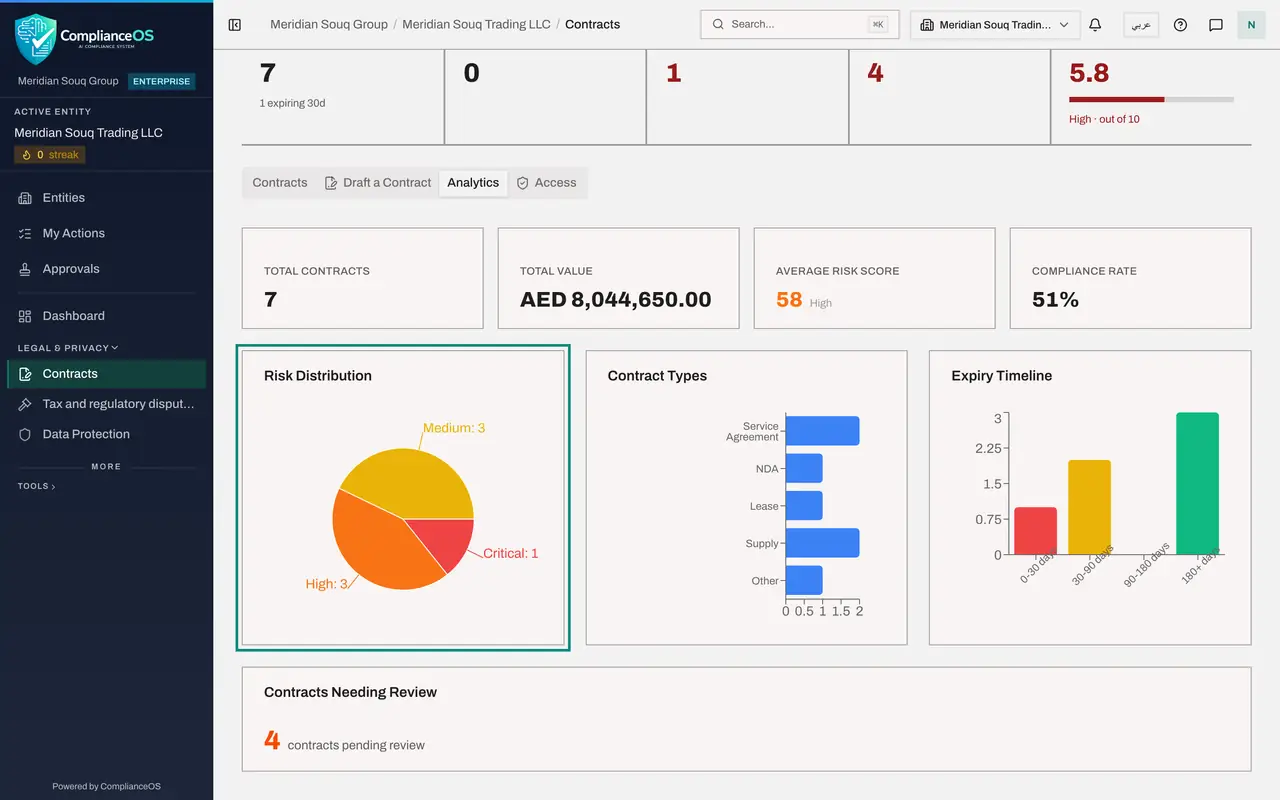Select the Analytics tab
Viewport: 1280px width, 800px height.
[473, 183]
